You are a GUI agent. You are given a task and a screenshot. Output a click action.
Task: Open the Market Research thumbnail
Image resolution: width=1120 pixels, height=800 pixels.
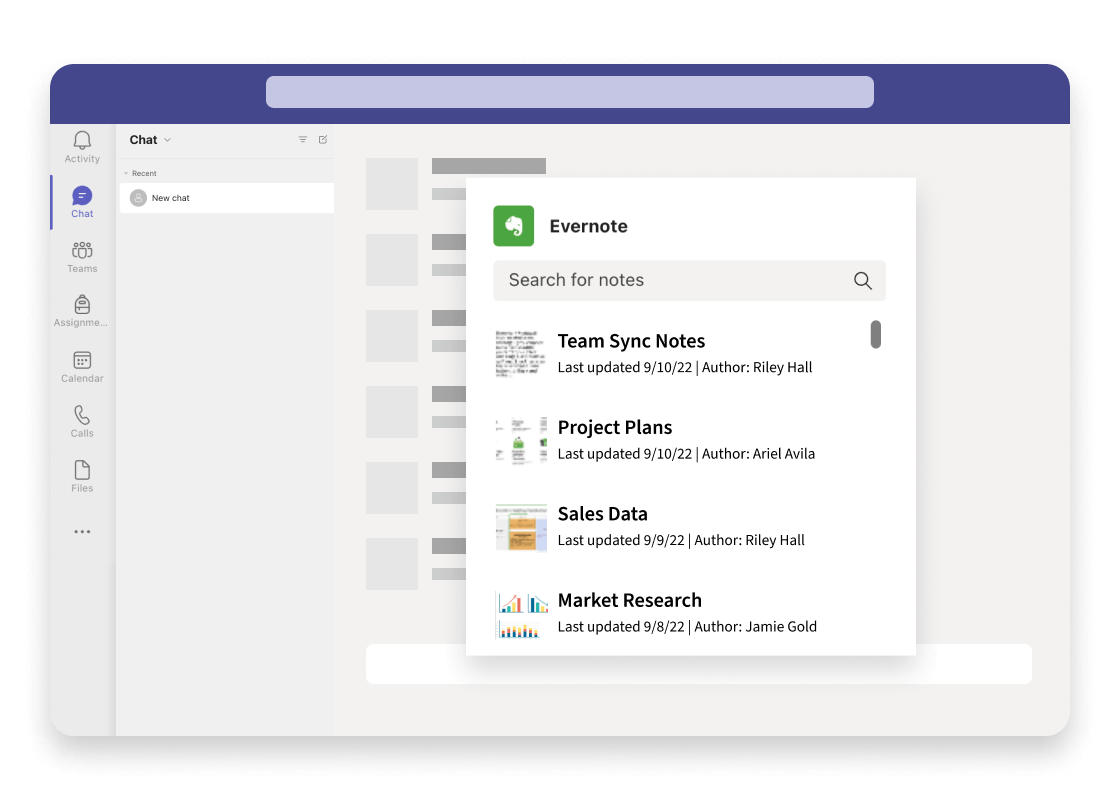coord(521,614)
